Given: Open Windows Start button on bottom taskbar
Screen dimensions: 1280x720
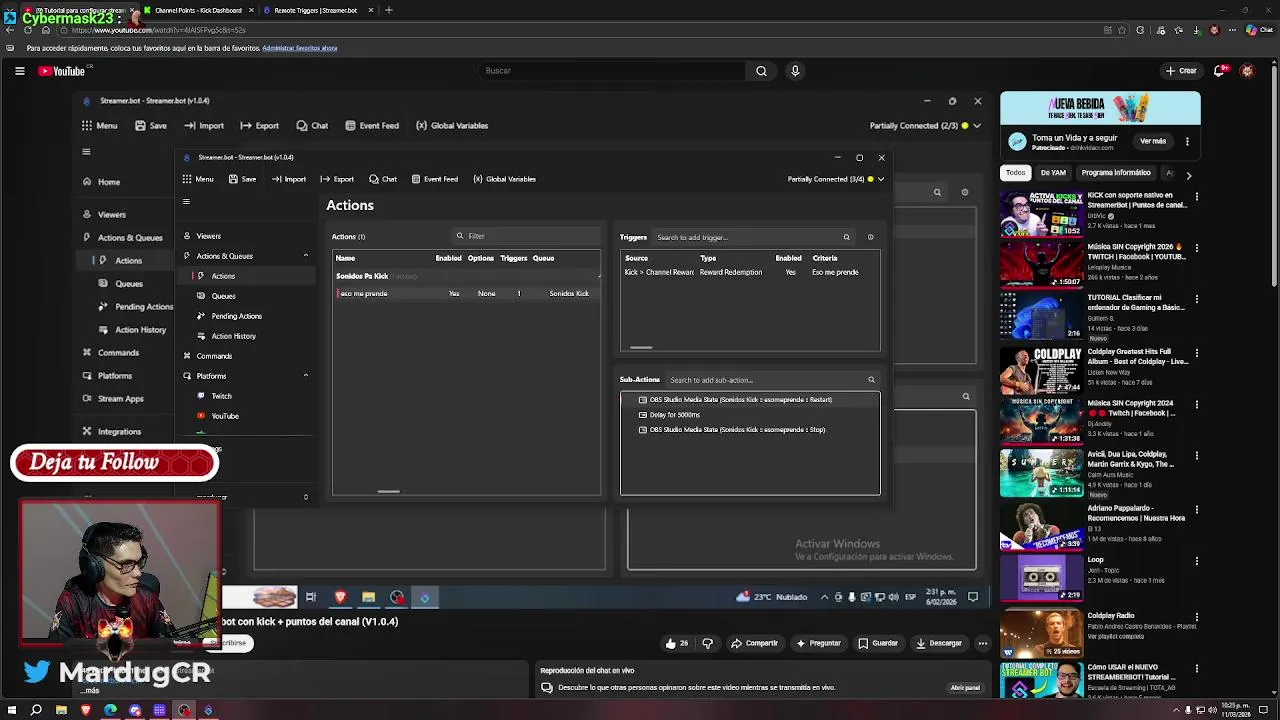Looking at the screenshot, I should [x=10, y=710].
